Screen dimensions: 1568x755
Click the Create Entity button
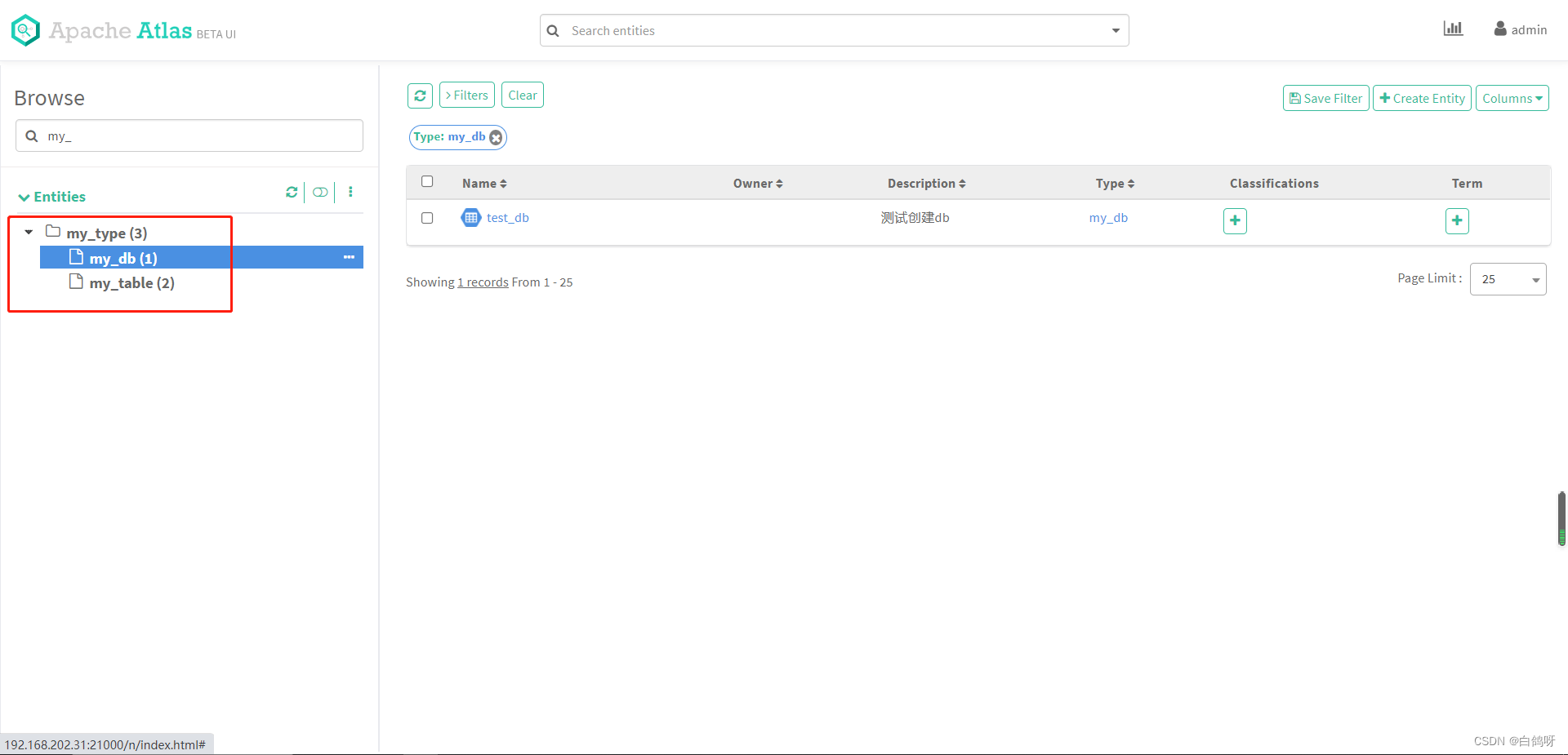click(x=1422, y=98)
